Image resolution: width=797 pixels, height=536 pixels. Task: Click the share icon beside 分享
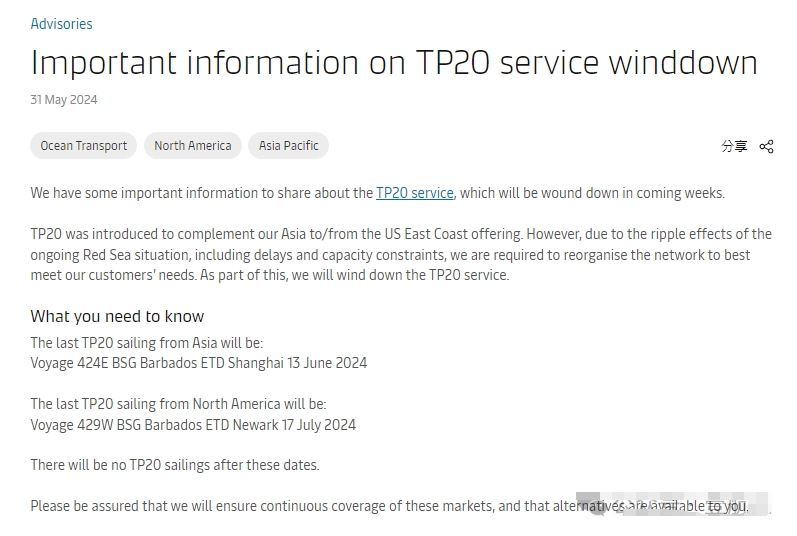click(766, 146)
